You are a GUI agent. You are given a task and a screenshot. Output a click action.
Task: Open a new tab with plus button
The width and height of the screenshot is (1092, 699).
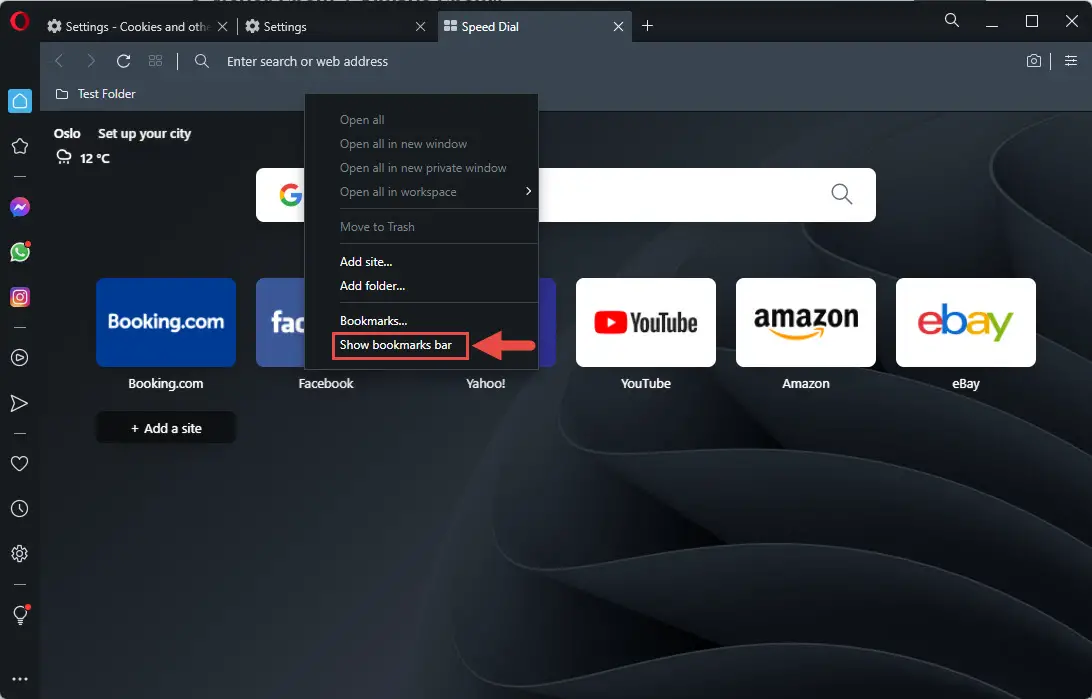(x=647, y=26)
